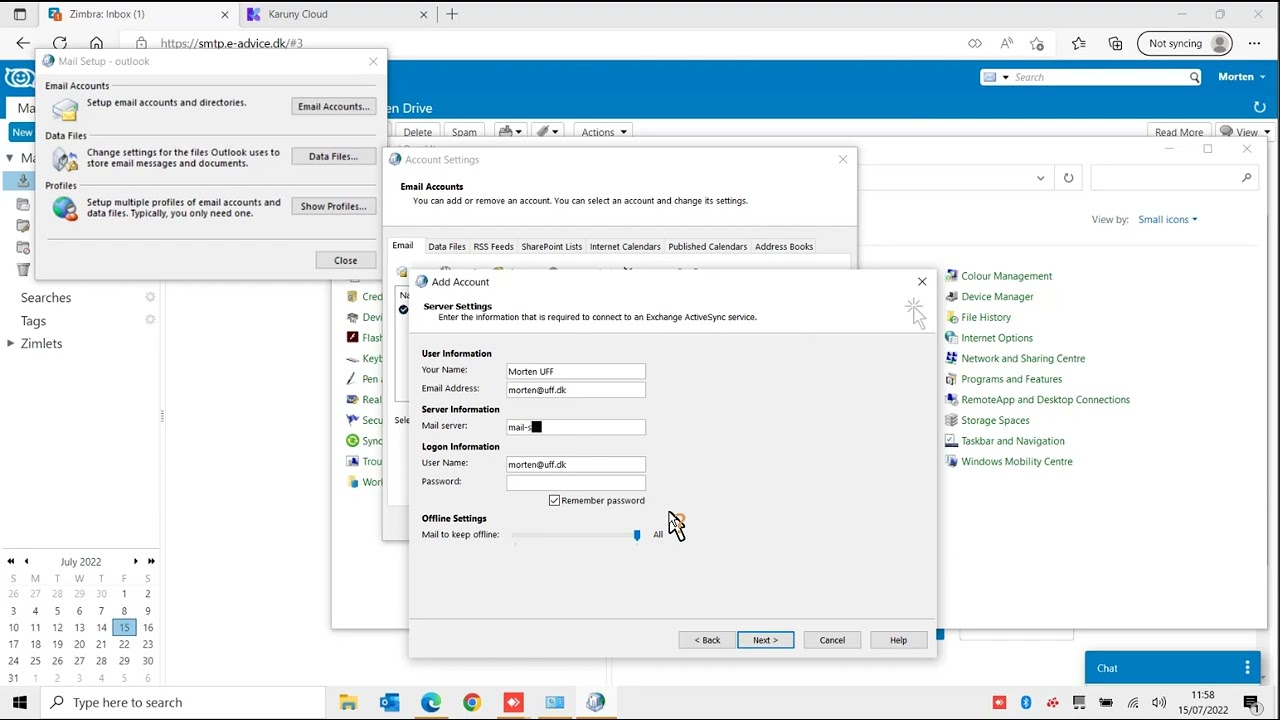Open the Morten user menu

(1241, 77)
